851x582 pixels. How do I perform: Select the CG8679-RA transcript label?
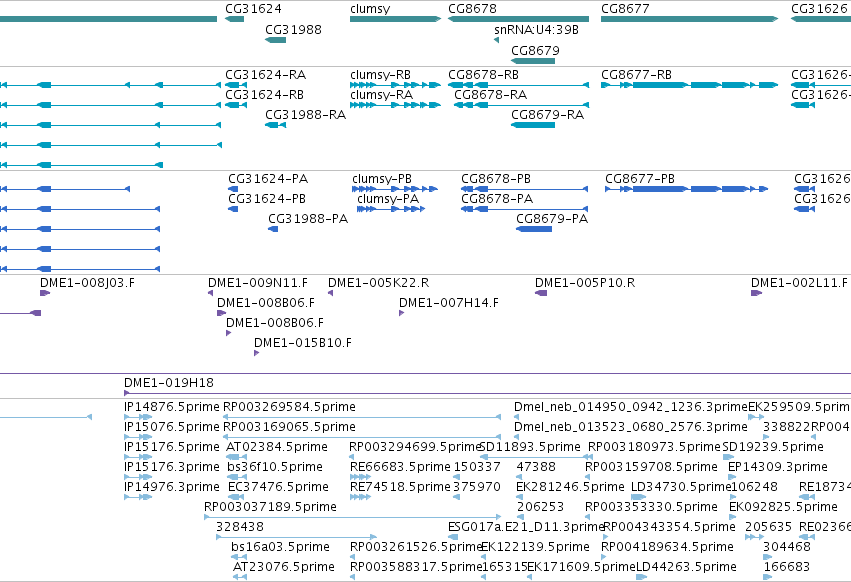pos(548,115)
